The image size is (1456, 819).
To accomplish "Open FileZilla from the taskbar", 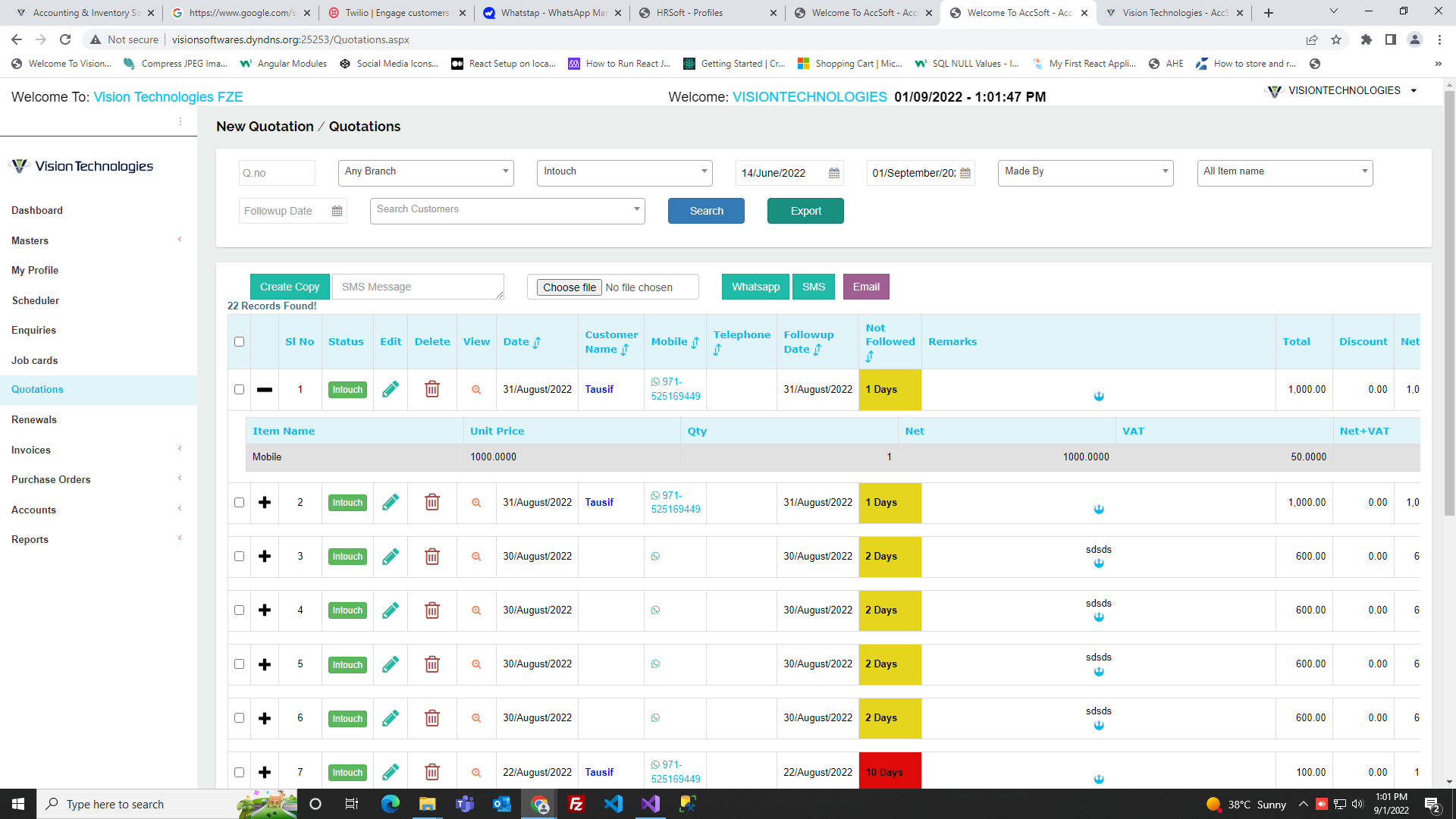I will [x=576, y=804].
